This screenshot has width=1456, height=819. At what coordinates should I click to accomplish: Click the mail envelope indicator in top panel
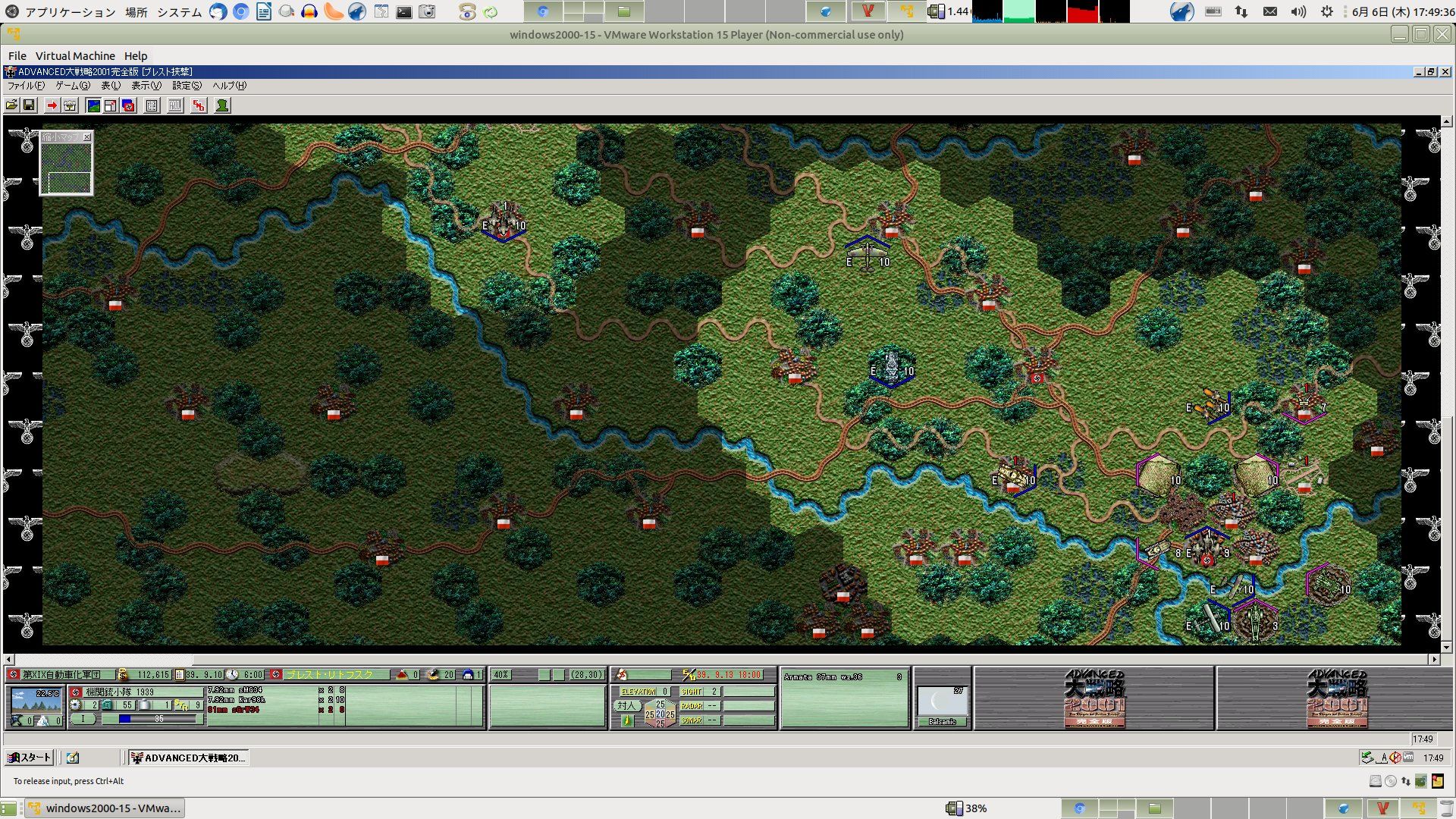pos(1270,11)
